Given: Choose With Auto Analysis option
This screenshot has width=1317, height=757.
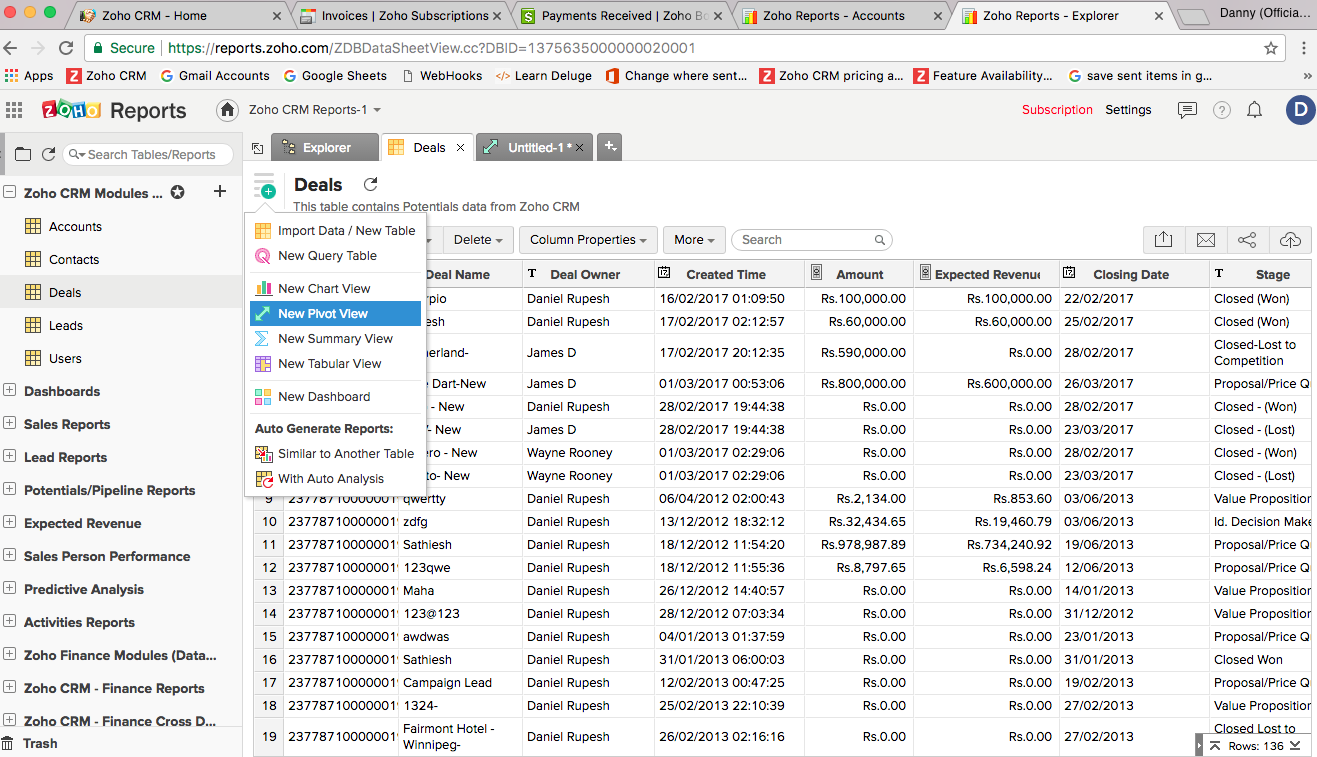Looking at the screenshot, I should [335, 479].
